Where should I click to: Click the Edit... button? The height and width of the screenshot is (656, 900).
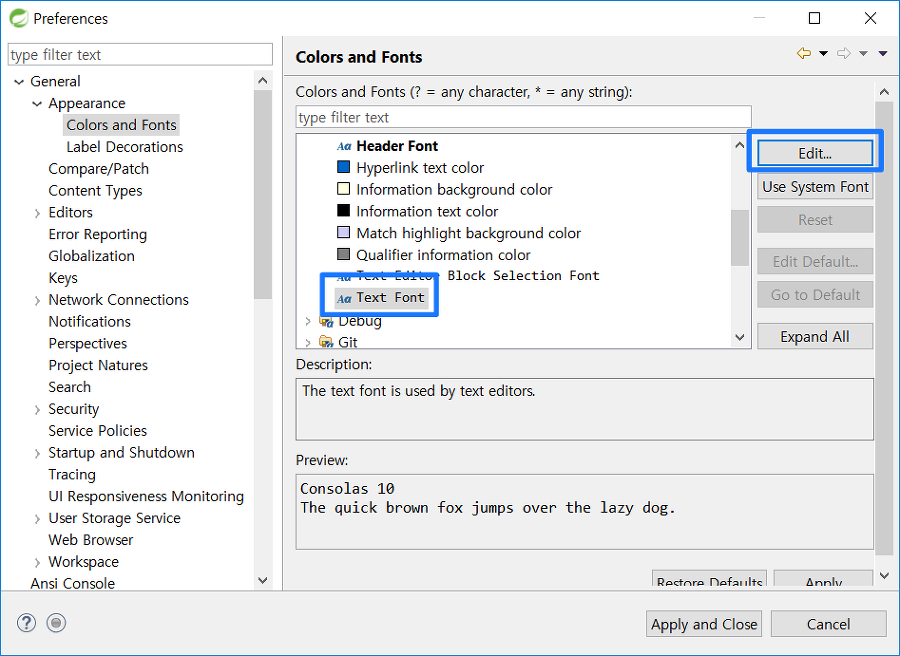point(815,153)
